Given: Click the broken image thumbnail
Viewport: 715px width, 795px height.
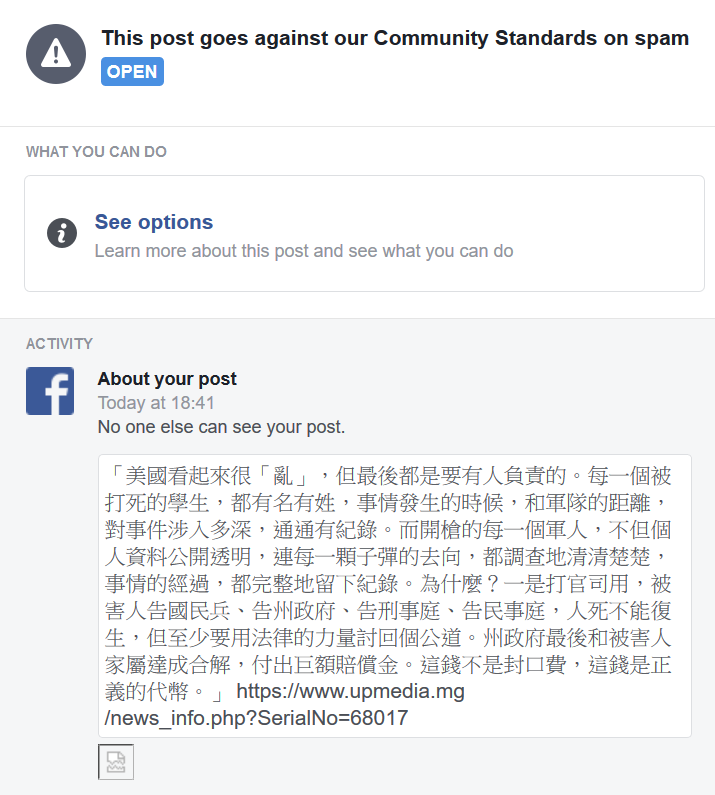Looking at the screenshot, I should click(x=116, y=762).
